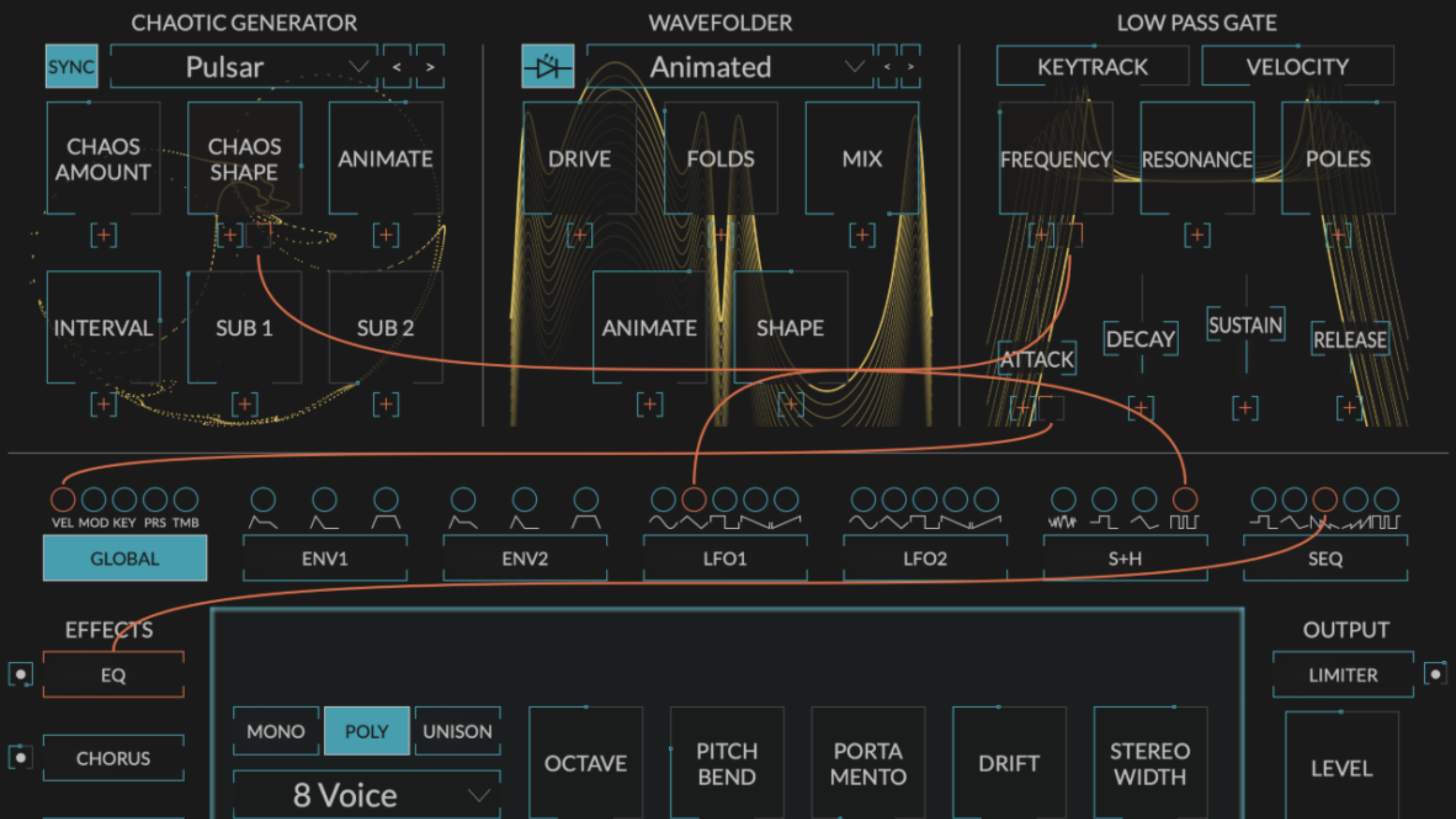Add modulation under the DECAY slider
The image size is (1456, 819).
pyautogui.click(x=1141, y=407)
